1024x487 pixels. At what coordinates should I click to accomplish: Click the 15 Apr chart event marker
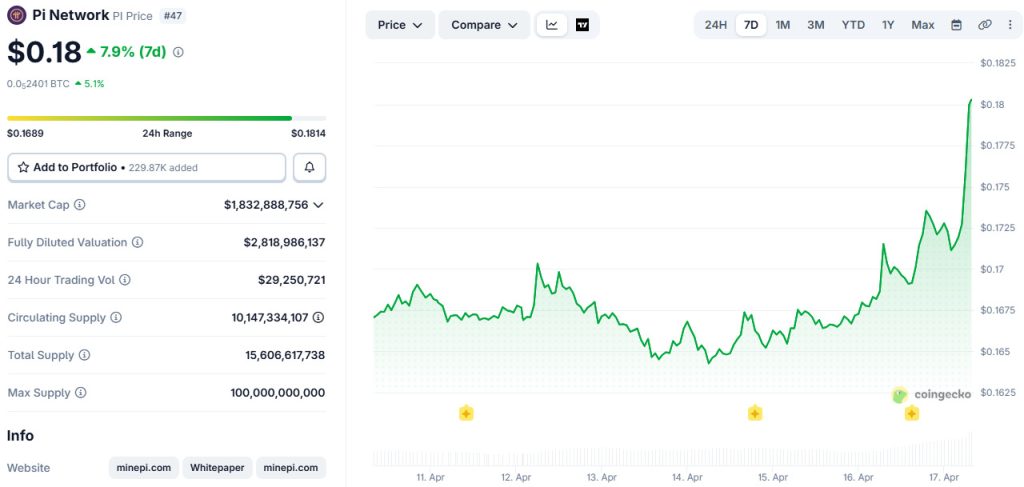point(755,413)
